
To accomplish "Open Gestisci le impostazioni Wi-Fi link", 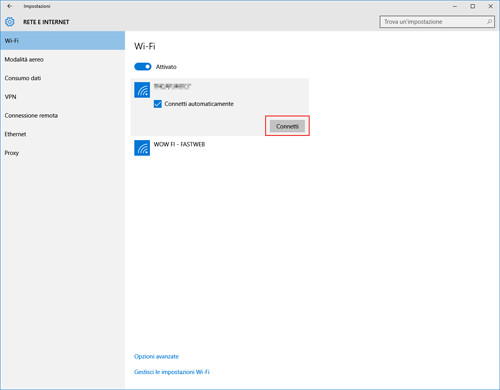I will (x=172, y=372).
